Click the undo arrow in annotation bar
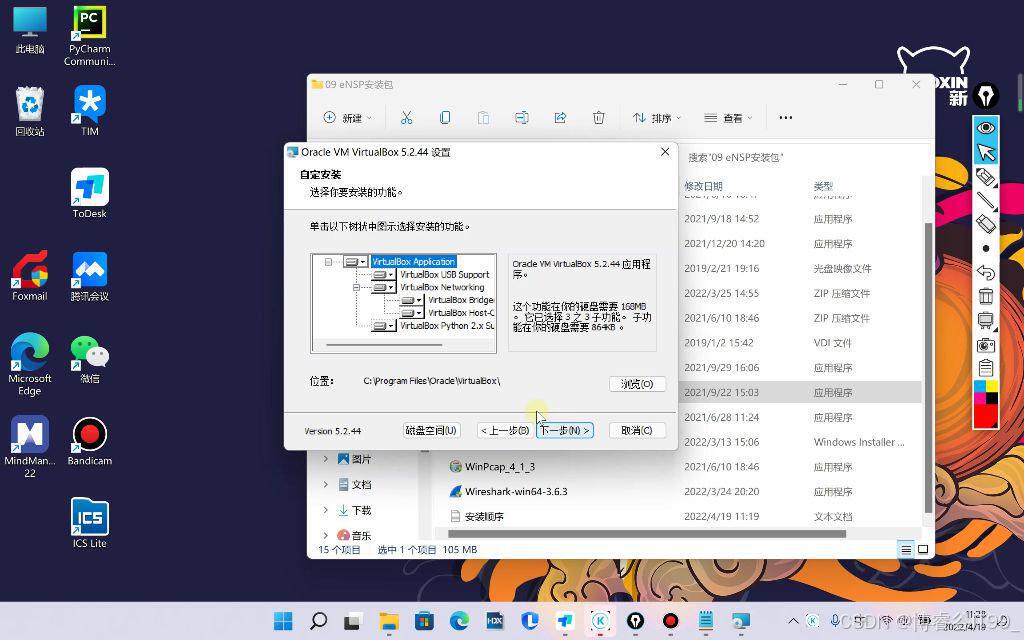The image size is (1024, 640). click(985, 272)
